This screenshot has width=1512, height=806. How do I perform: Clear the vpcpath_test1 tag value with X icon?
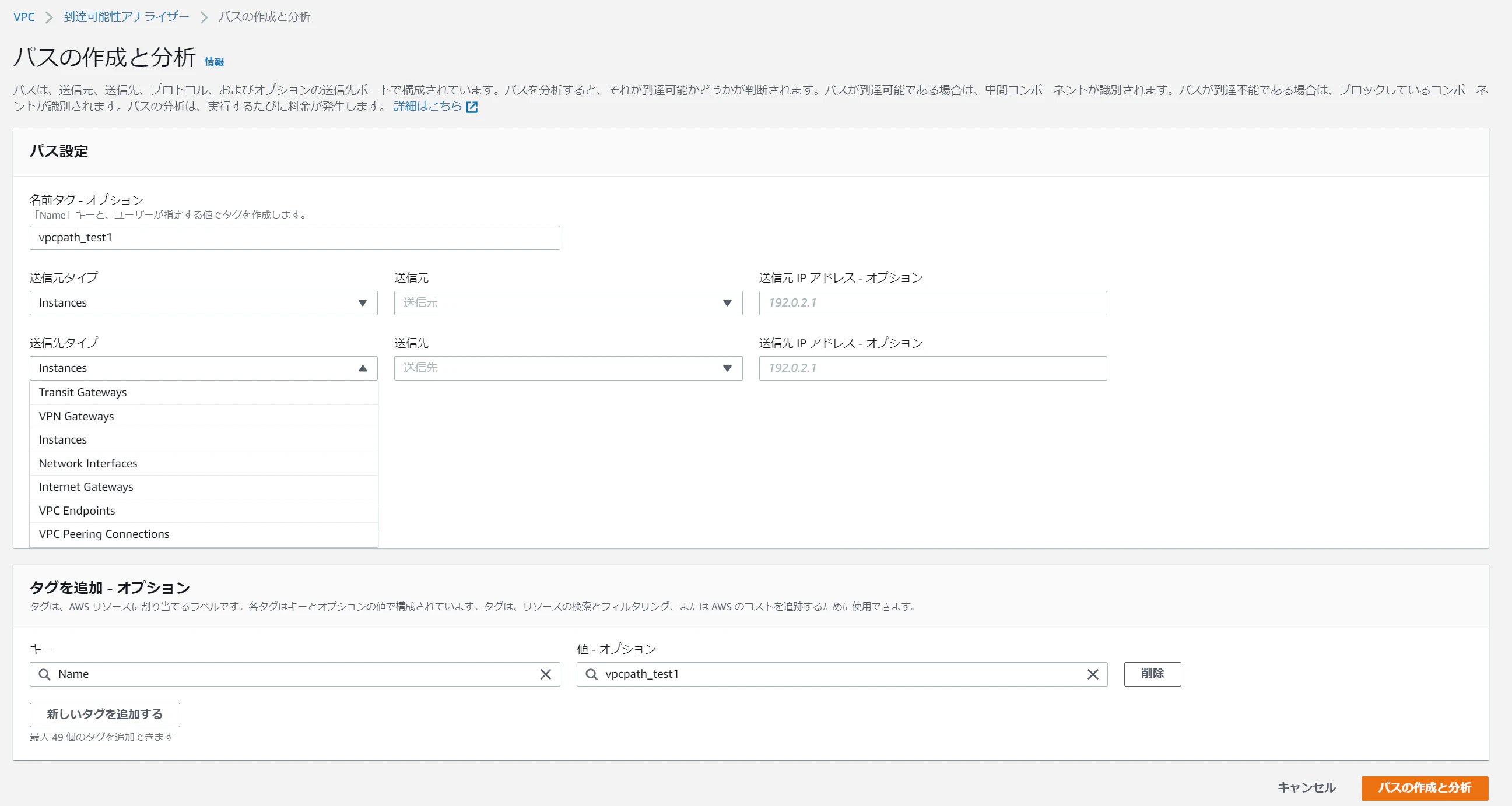(1092, 674)
